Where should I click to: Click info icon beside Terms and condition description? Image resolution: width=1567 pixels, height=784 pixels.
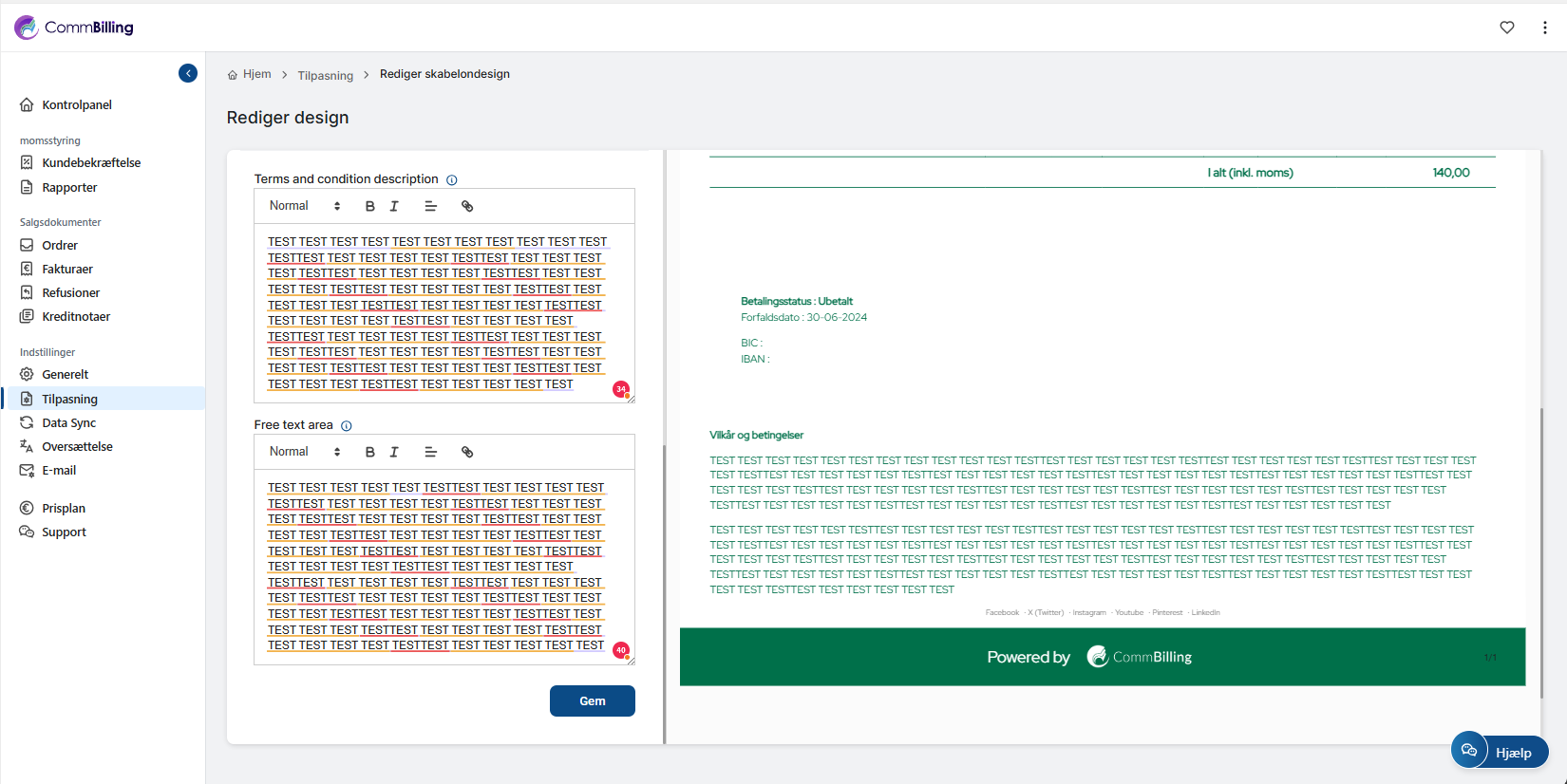[x=452, y=180]
